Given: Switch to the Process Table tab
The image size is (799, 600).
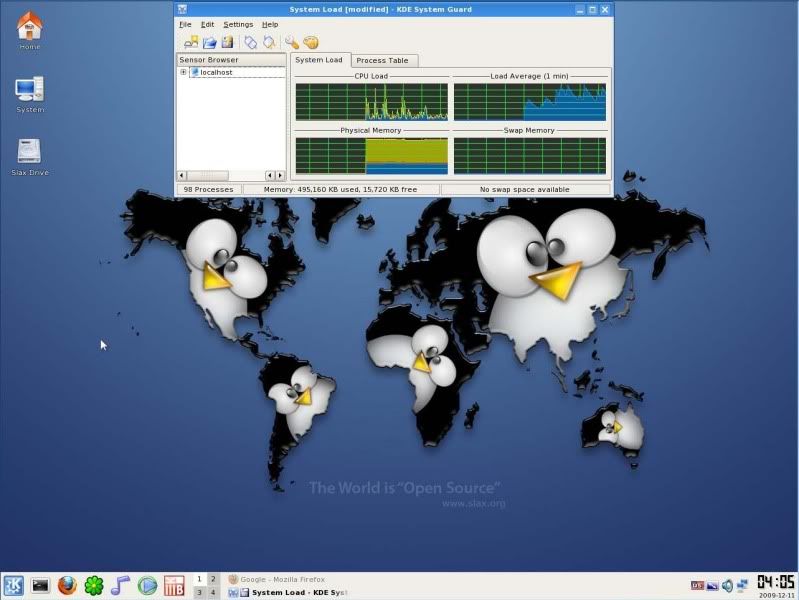Looking at the screenshot, I should click(x=382, y=60).
